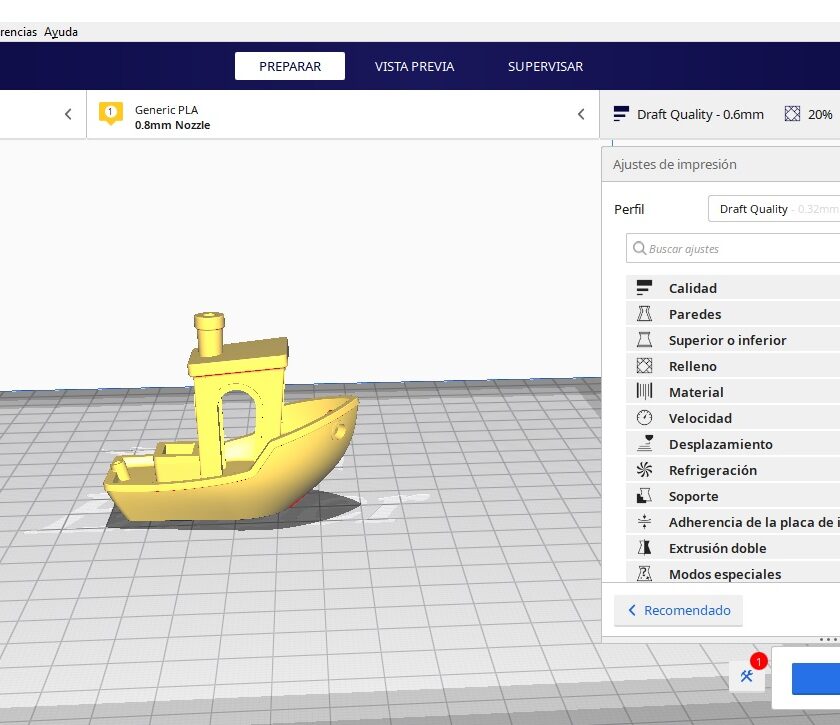Switch to the VISTA PREVIA tab
Viewport: 840px width, 725px height.
414,66
